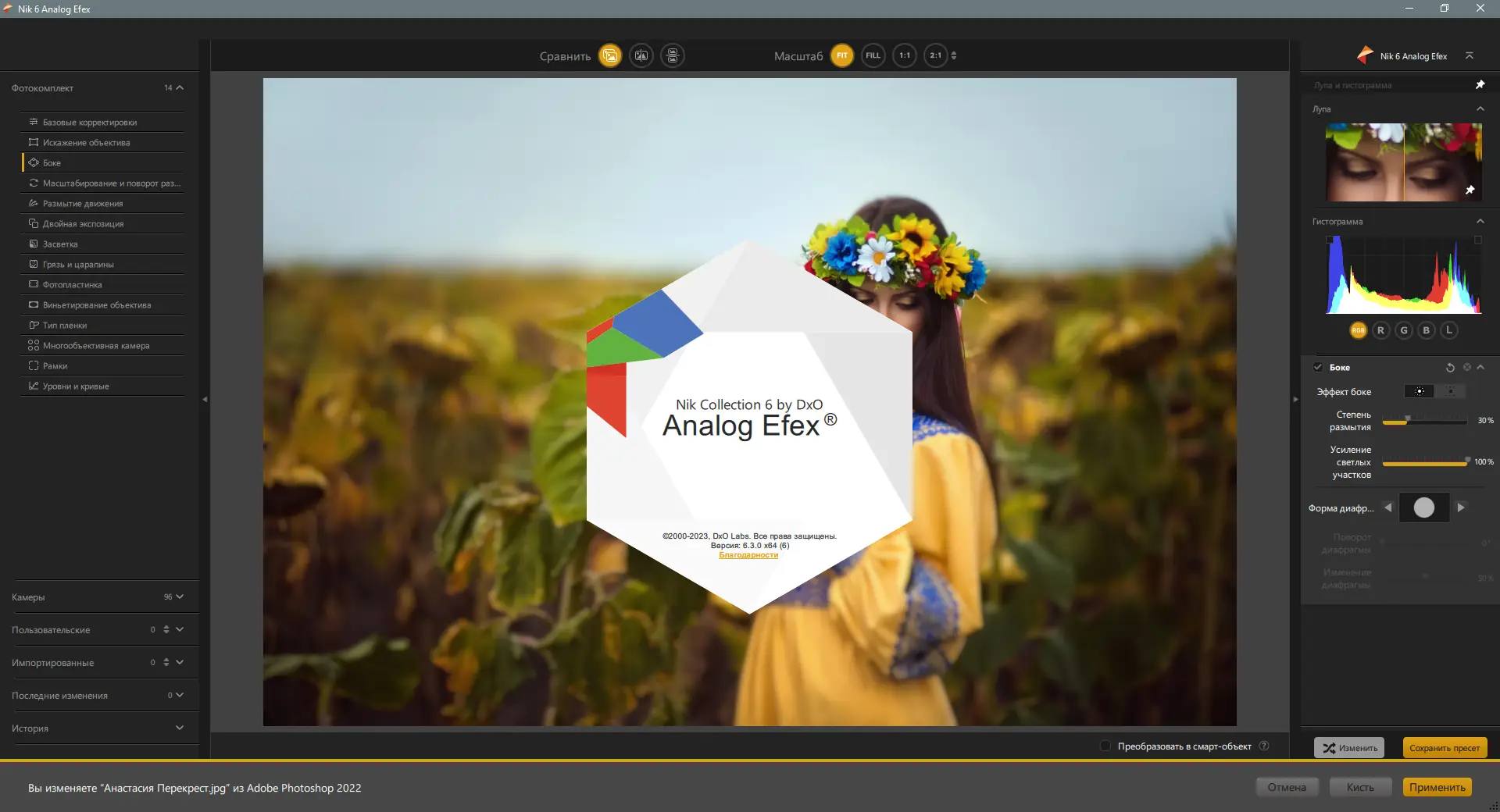The image size is (1500, 812).
Task: Select Размытие движения filter
Action: (102, 203)
